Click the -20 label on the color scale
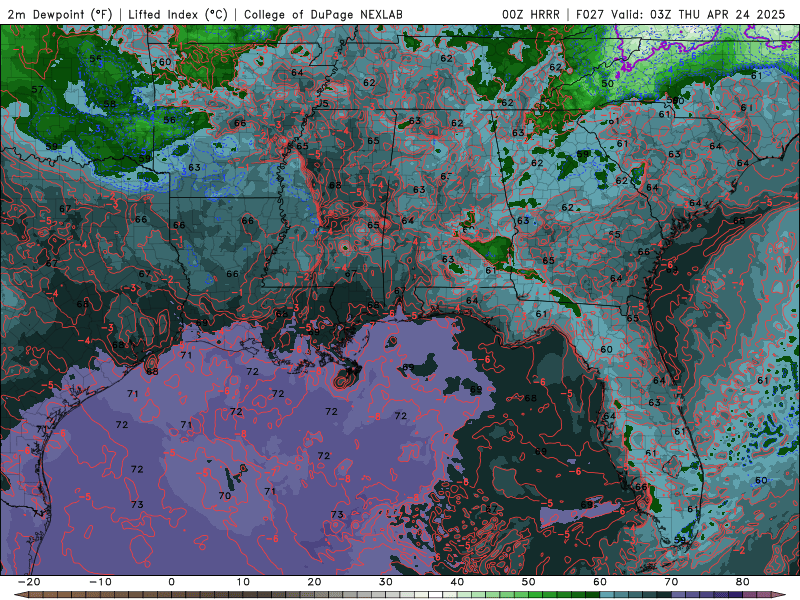The height and width of the screenshot is (600, 800). pyautogui.click(x=29, y=582)
